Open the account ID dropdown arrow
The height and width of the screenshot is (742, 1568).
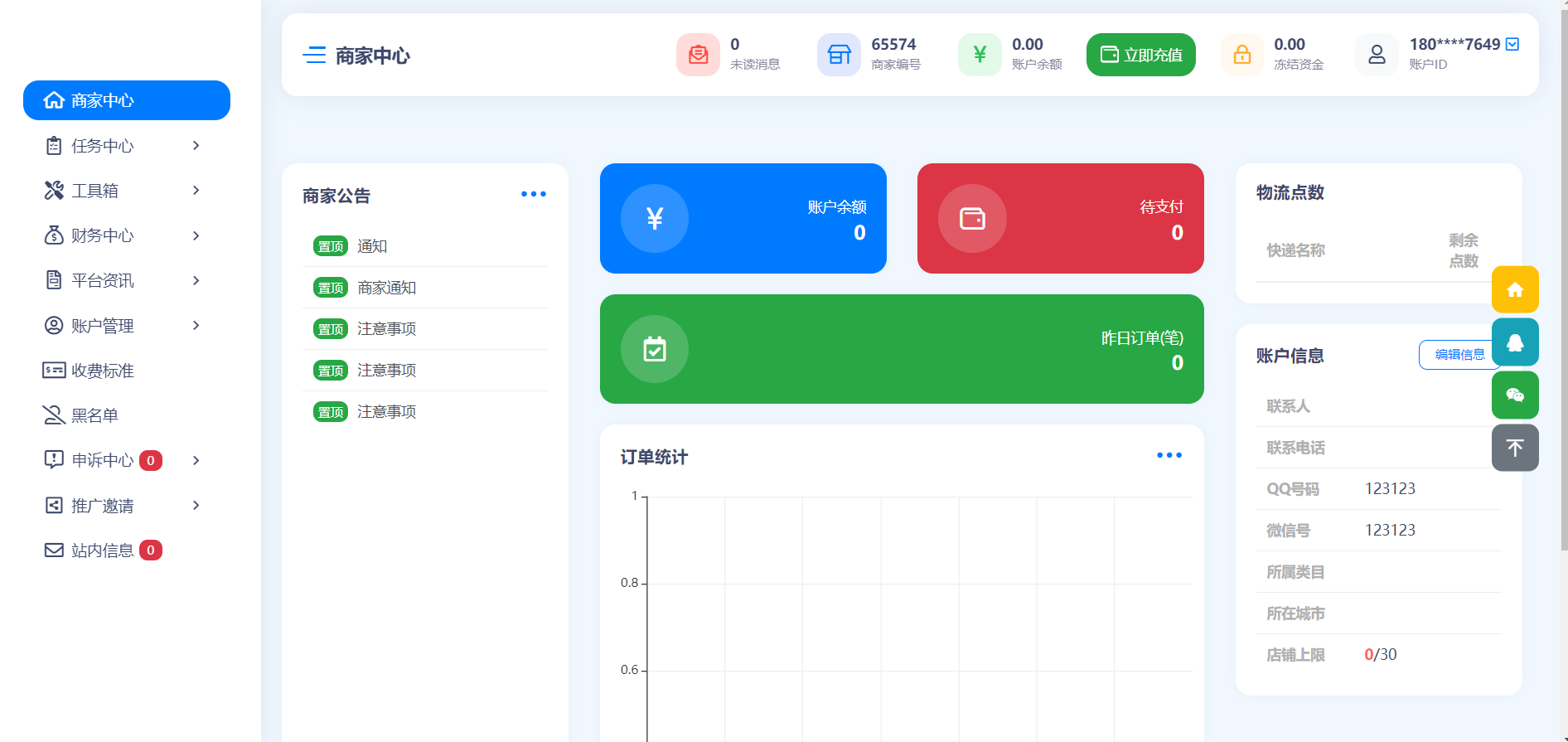[x=1512, y=44]
